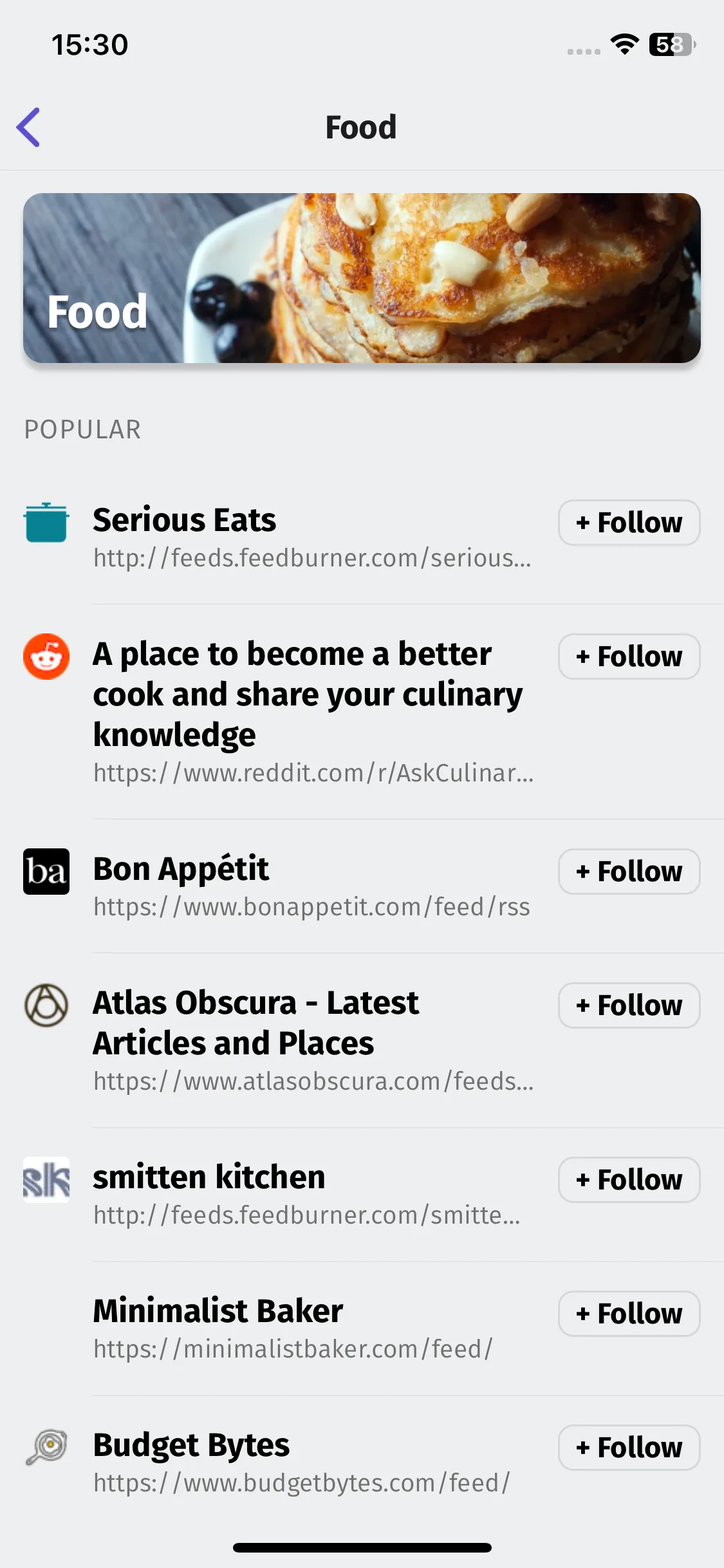Tap the purple back arrow
Screen dimensions: 724x1568
pyautogui.click(x=28, y=127)
